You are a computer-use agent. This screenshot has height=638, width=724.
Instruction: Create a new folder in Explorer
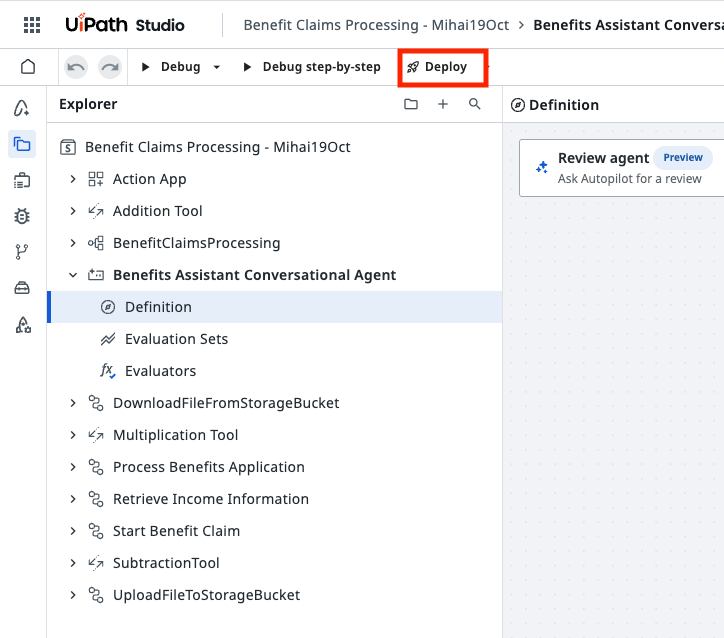(411, 104)
